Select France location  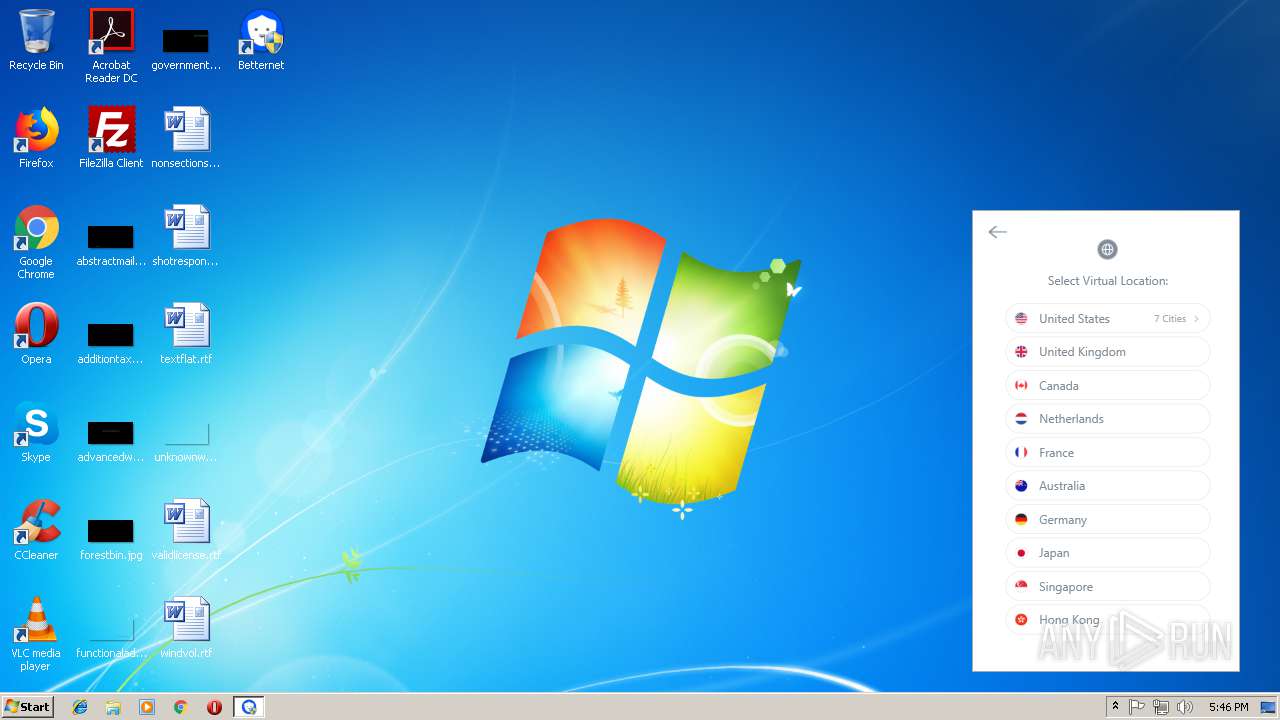[1108, 453]
